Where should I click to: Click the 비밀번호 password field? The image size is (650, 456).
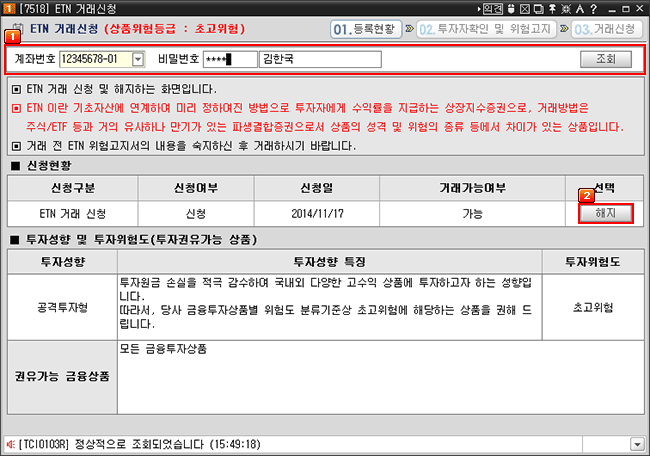(x=230, y=59)
